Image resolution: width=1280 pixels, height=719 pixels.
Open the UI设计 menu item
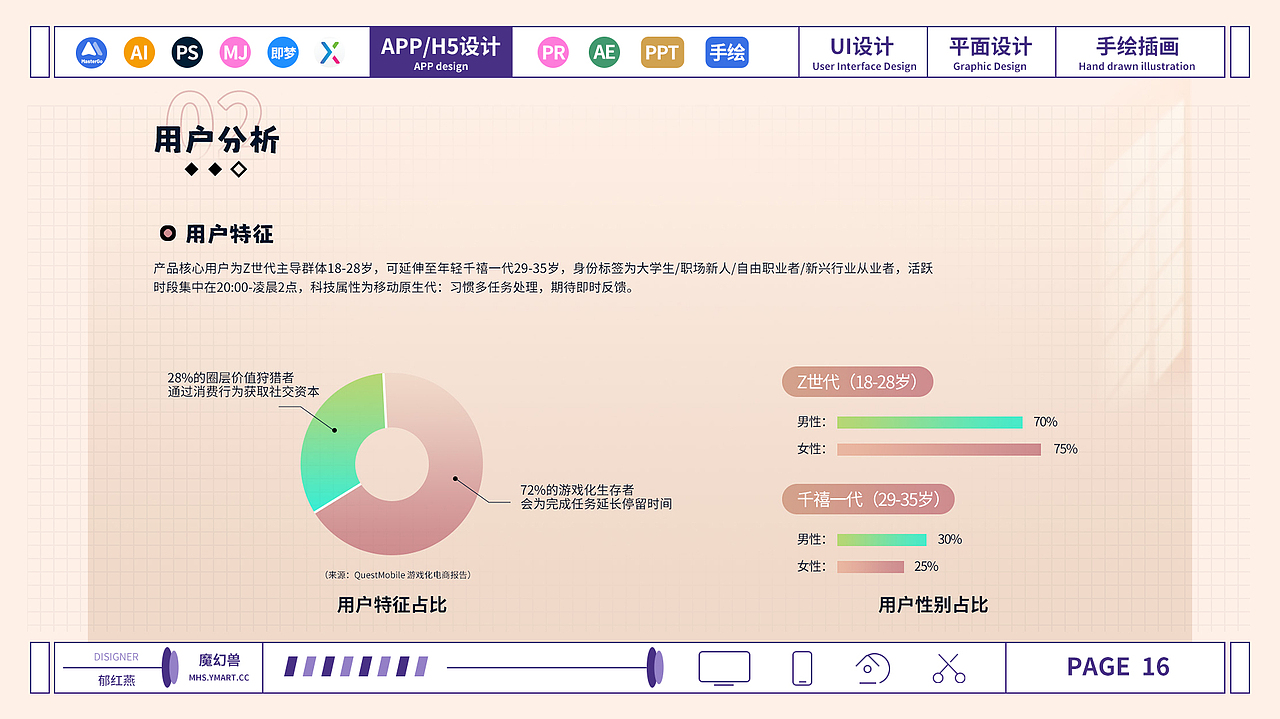click(862, 52)
